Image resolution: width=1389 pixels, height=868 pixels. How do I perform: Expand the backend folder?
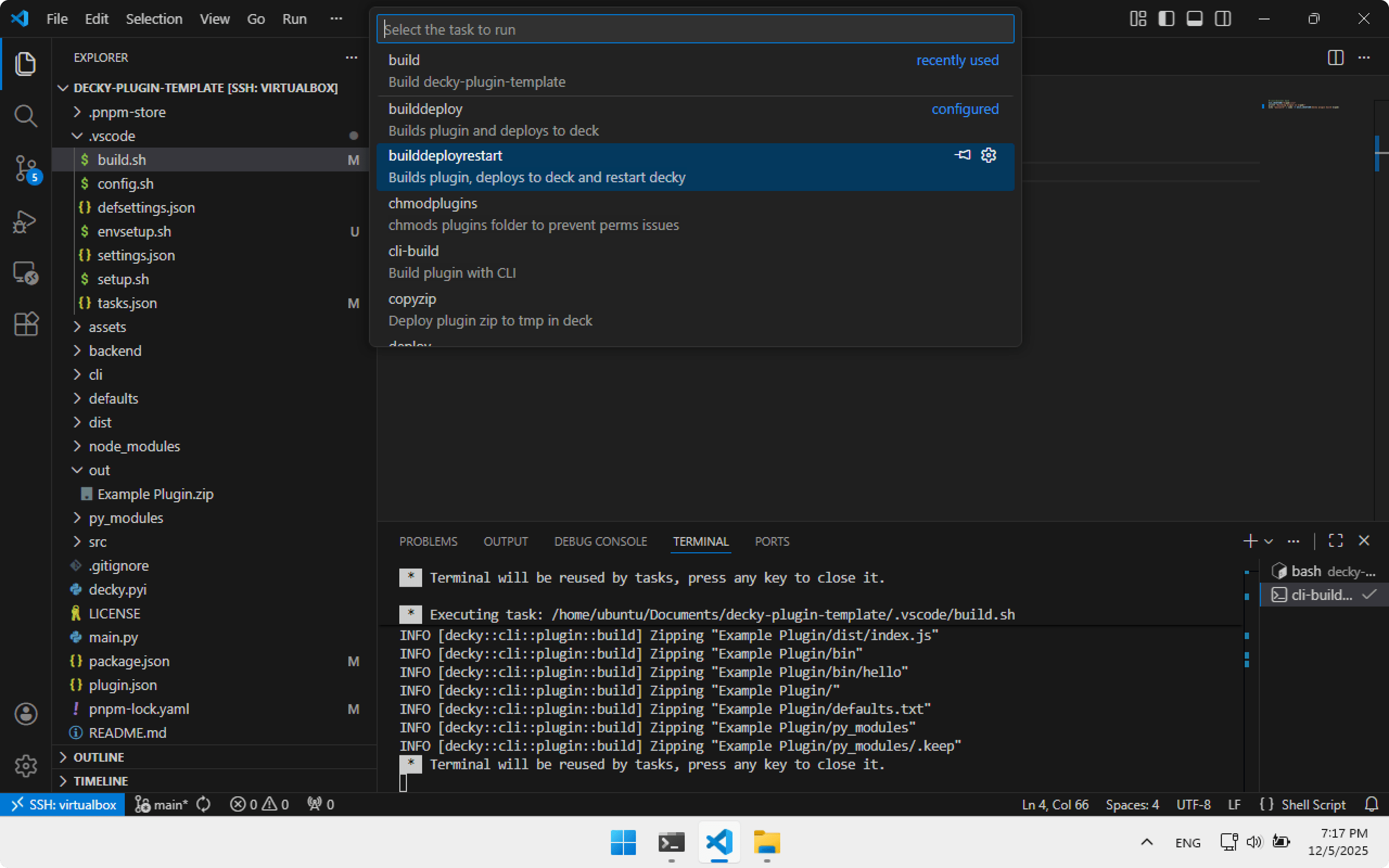coord(115,351)
